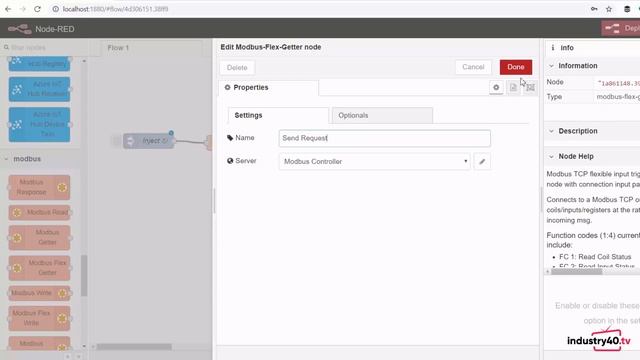This screenshot has width=640, height=360.
Task: Select Modbus Read palette node
Action: [39, 212]
